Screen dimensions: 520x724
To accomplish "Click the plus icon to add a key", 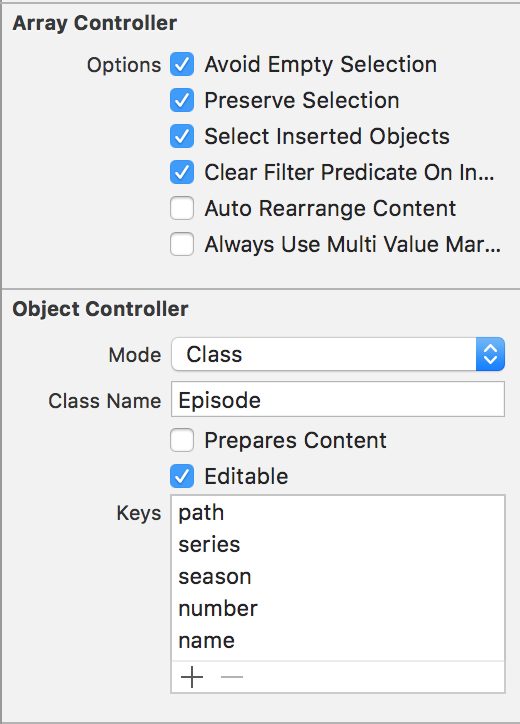I will (x=192, y=677).
